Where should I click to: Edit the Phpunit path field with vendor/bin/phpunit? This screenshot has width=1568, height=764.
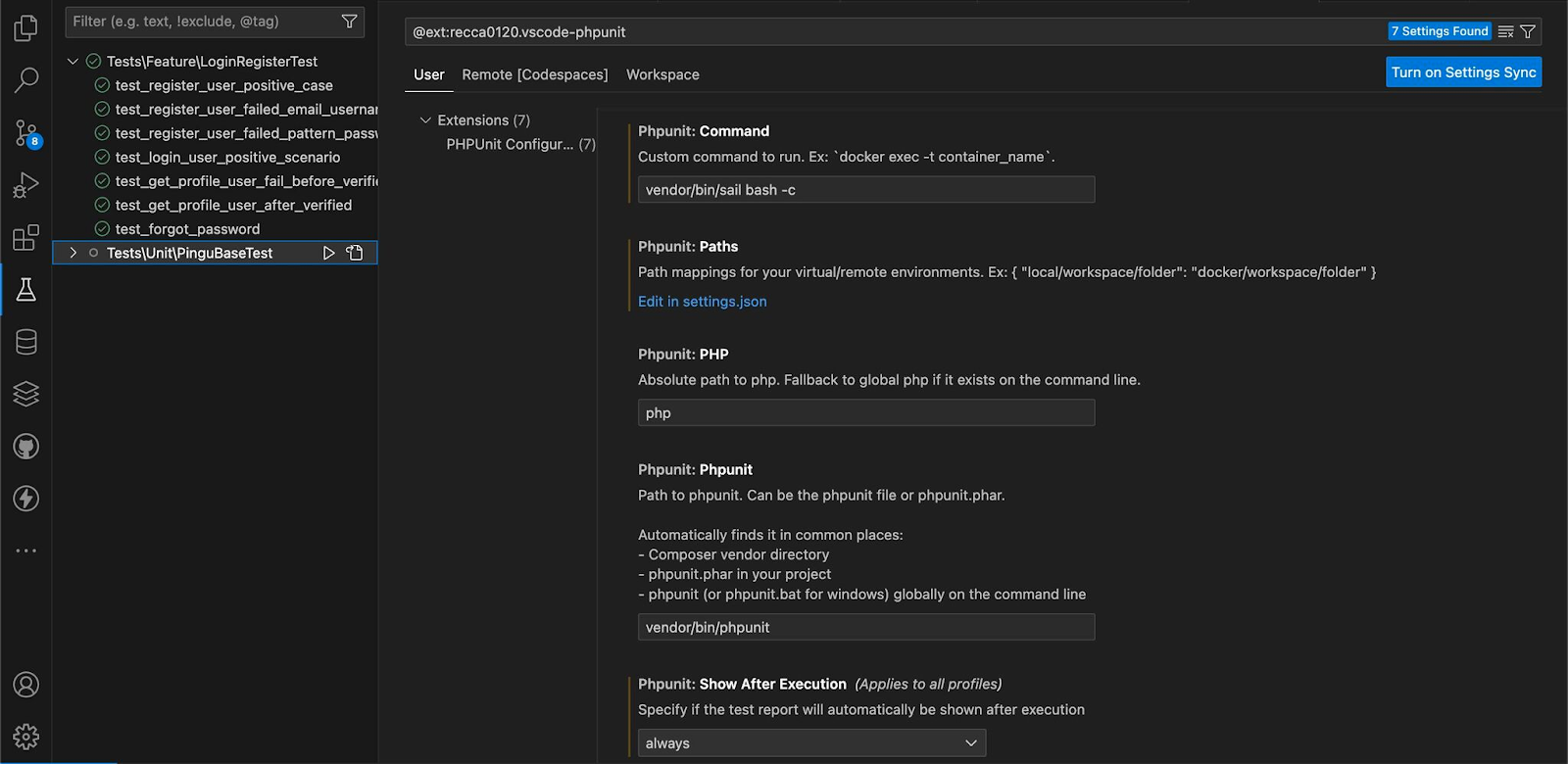pos(866,627)
